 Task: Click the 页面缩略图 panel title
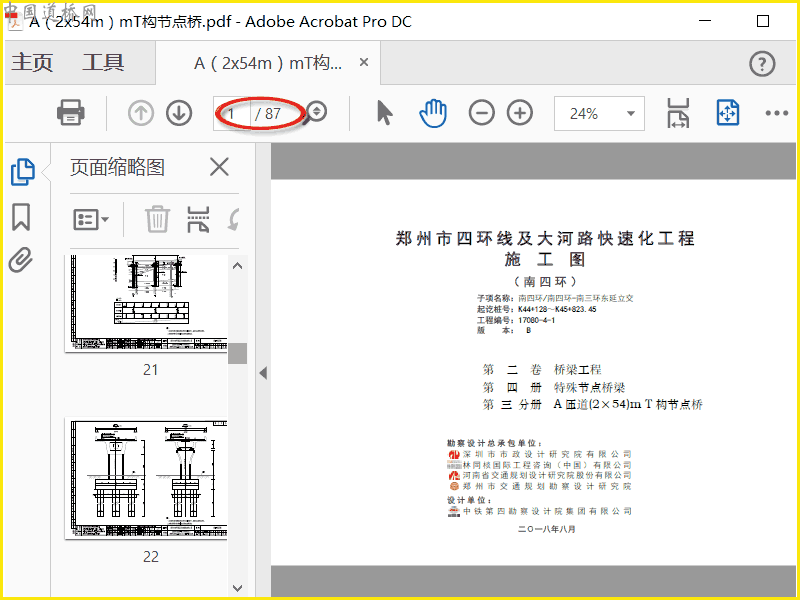point(117,167)
